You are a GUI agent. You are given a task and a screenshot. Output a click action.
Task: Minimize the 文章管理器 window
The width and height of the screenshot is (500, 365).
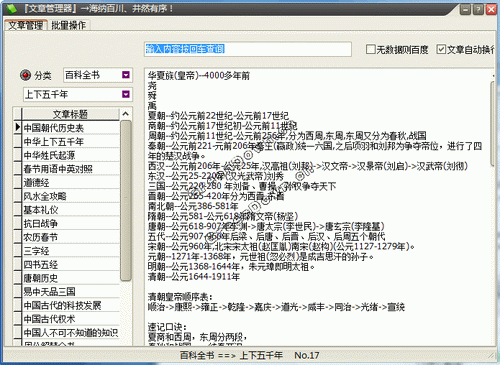point(466,9)
